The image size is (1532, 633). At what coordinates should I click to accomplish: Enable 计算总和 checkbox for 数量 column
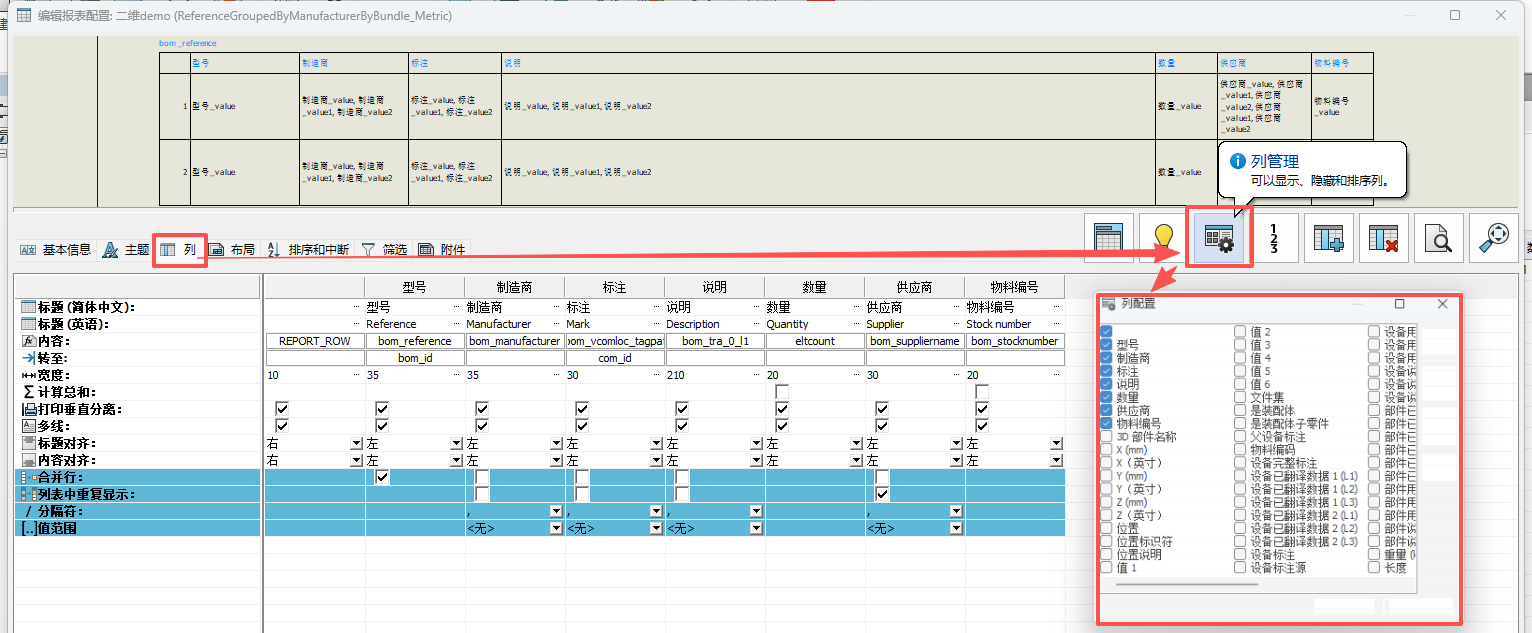(x=782, y=392)
